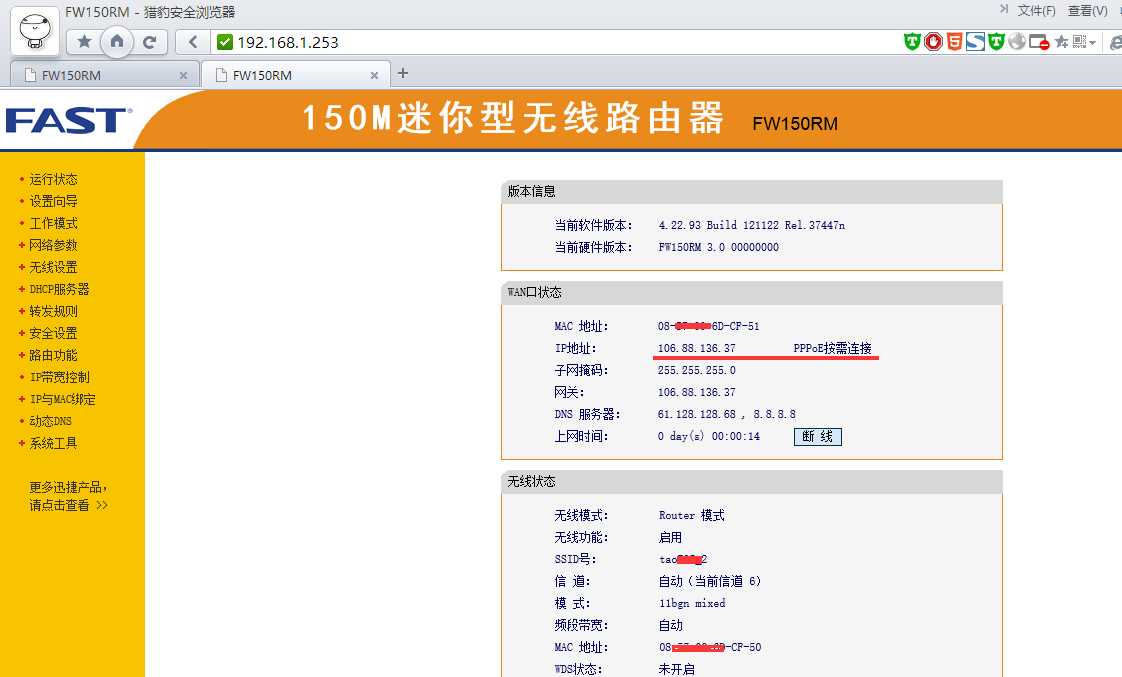
Task: Expand 无线设置 menu
Action: 54,267
